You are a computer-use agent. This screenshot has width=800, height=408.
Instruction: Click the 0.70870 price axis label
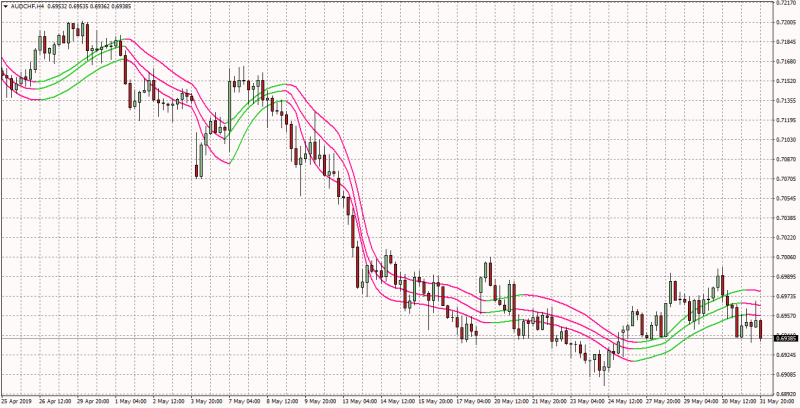point(786,160)
